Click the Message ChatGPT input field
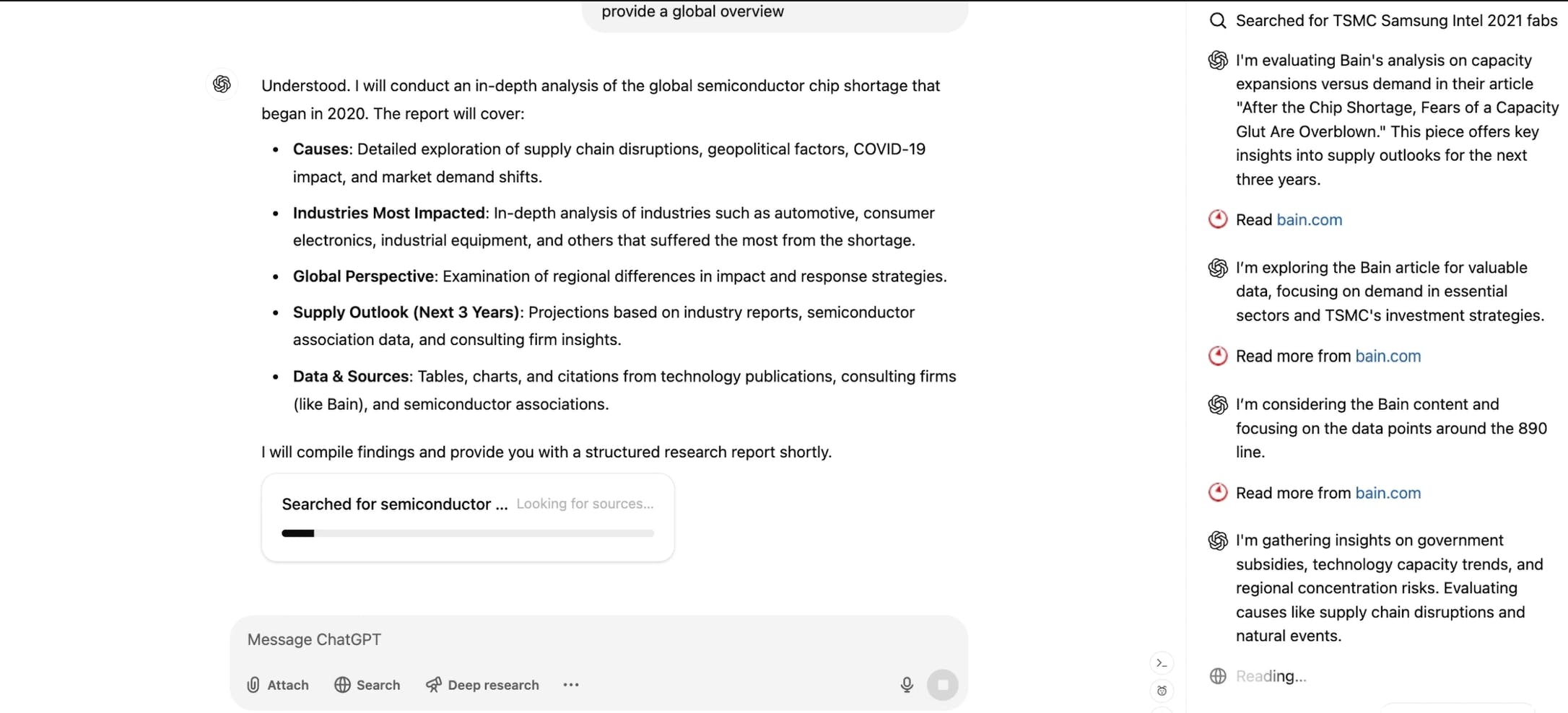Viewport: 1568px width, 713px height. (x=505, y=639)
